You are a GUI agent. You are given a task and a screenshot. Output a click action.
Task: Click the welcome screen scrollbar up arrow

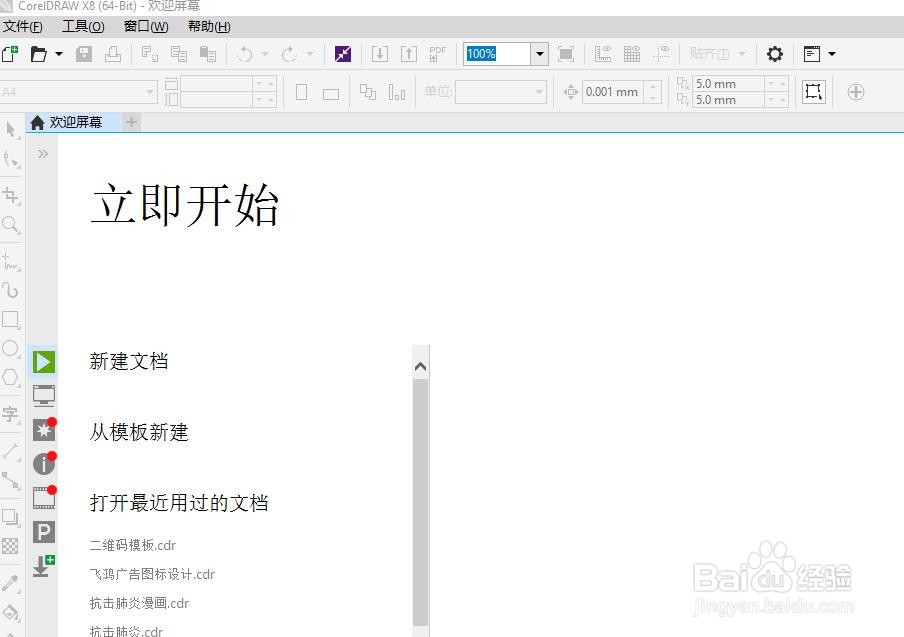pyautogui.click(x=420, y=366)
